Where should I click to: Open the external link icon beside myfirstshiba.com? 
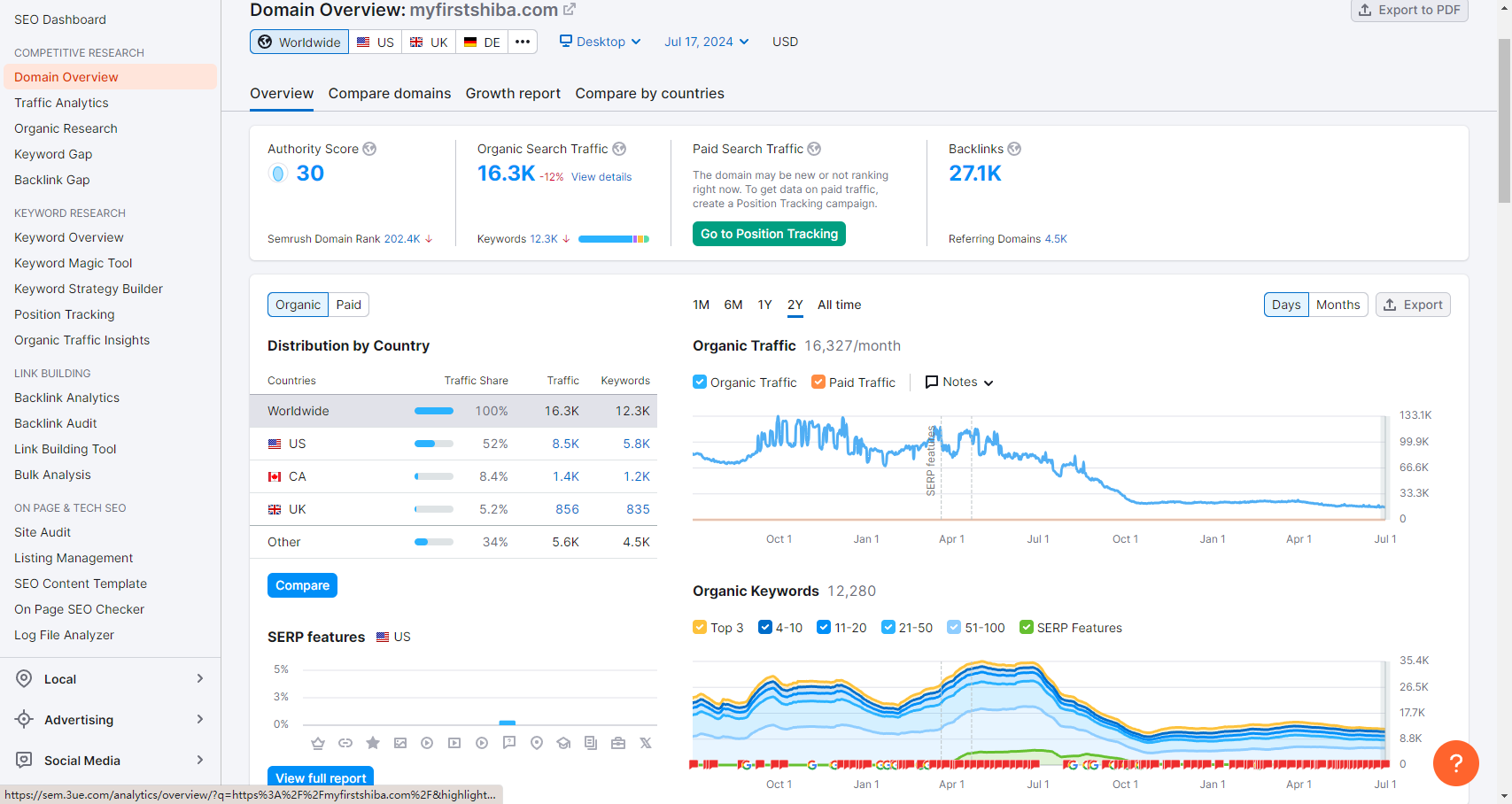click(570, 10)
